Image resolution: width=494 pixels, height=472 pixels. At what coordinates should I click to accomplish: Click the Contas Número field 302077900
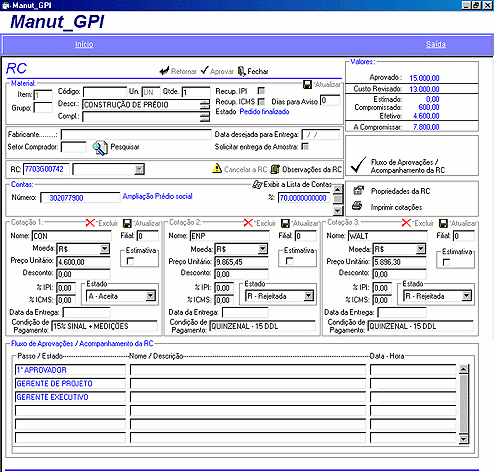click(x=80, y=198)
